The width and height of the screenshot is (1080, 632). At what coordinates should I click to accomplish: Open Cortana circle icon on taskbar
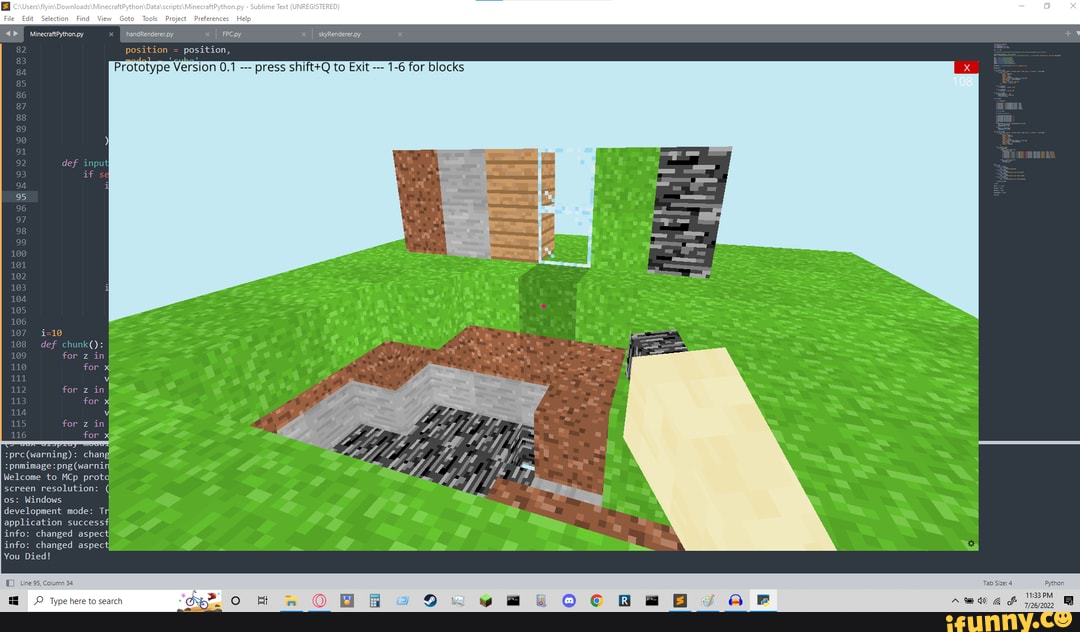(236, 601)
